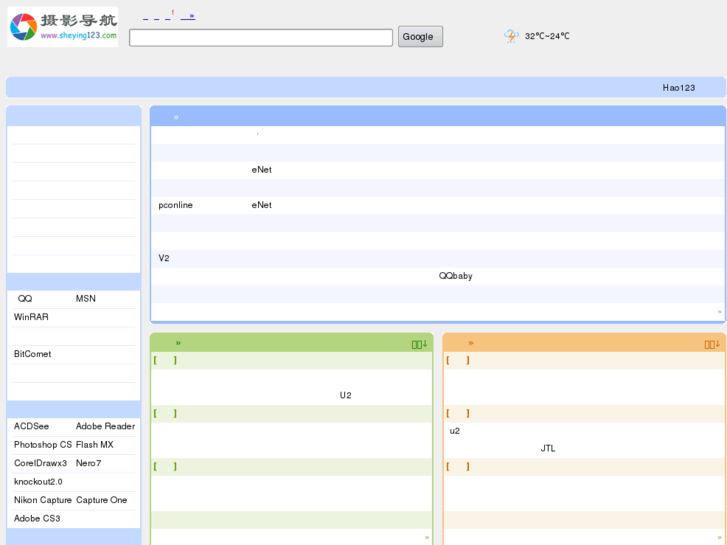Open the Hao123 link in the navigation bar
Image resolution: width=727 pixels, height=545 pixels.
[x=678, y=88]
